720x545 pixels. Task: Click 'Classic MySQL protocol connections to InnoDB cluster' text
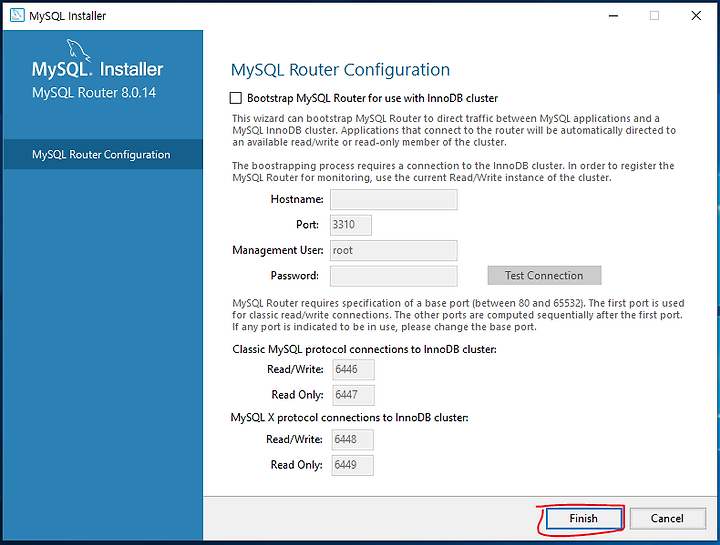click(x=365, y=349)
